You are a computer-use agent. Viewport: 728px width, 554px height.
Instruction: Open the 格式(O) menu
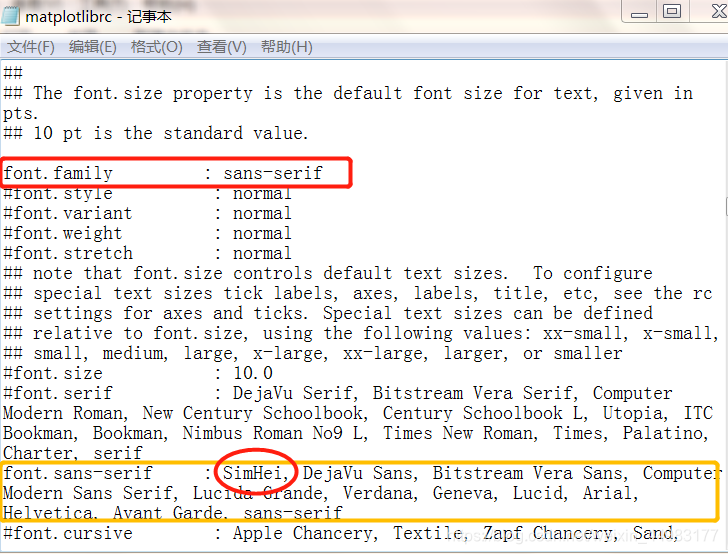(156, 47)
